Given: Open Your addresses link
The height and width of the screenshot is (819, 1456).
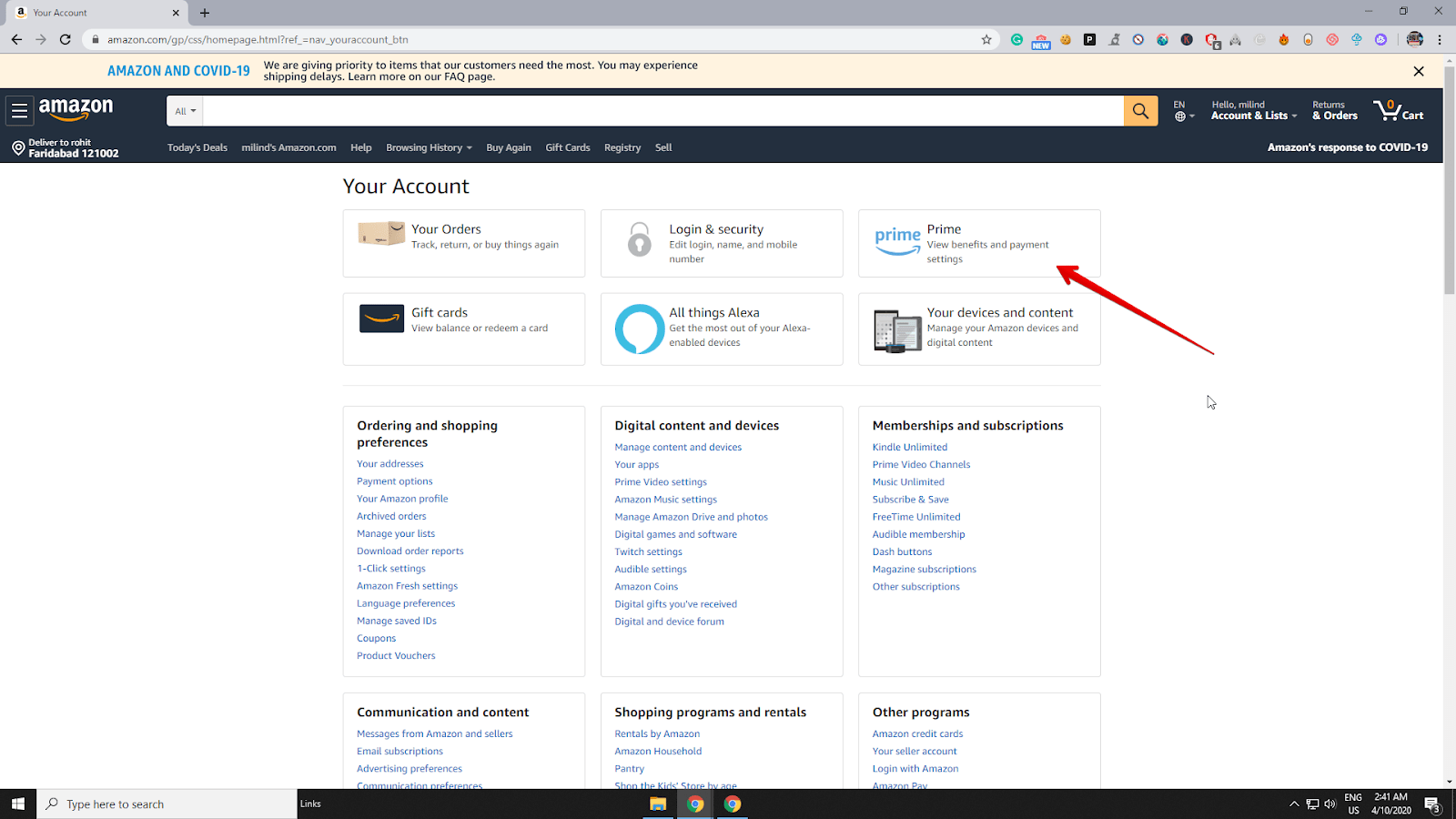Looking at the screenshot, I should pos(390,464).
